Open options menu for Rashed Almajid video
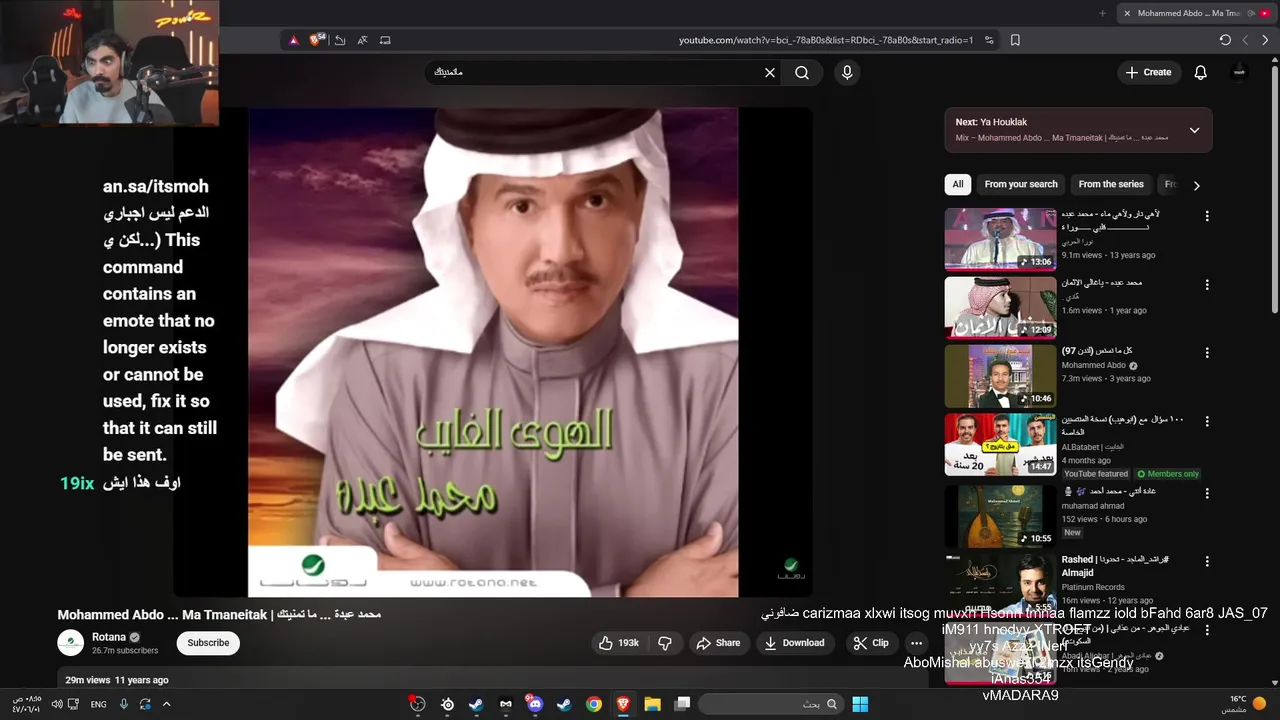 click(1207, 561)
